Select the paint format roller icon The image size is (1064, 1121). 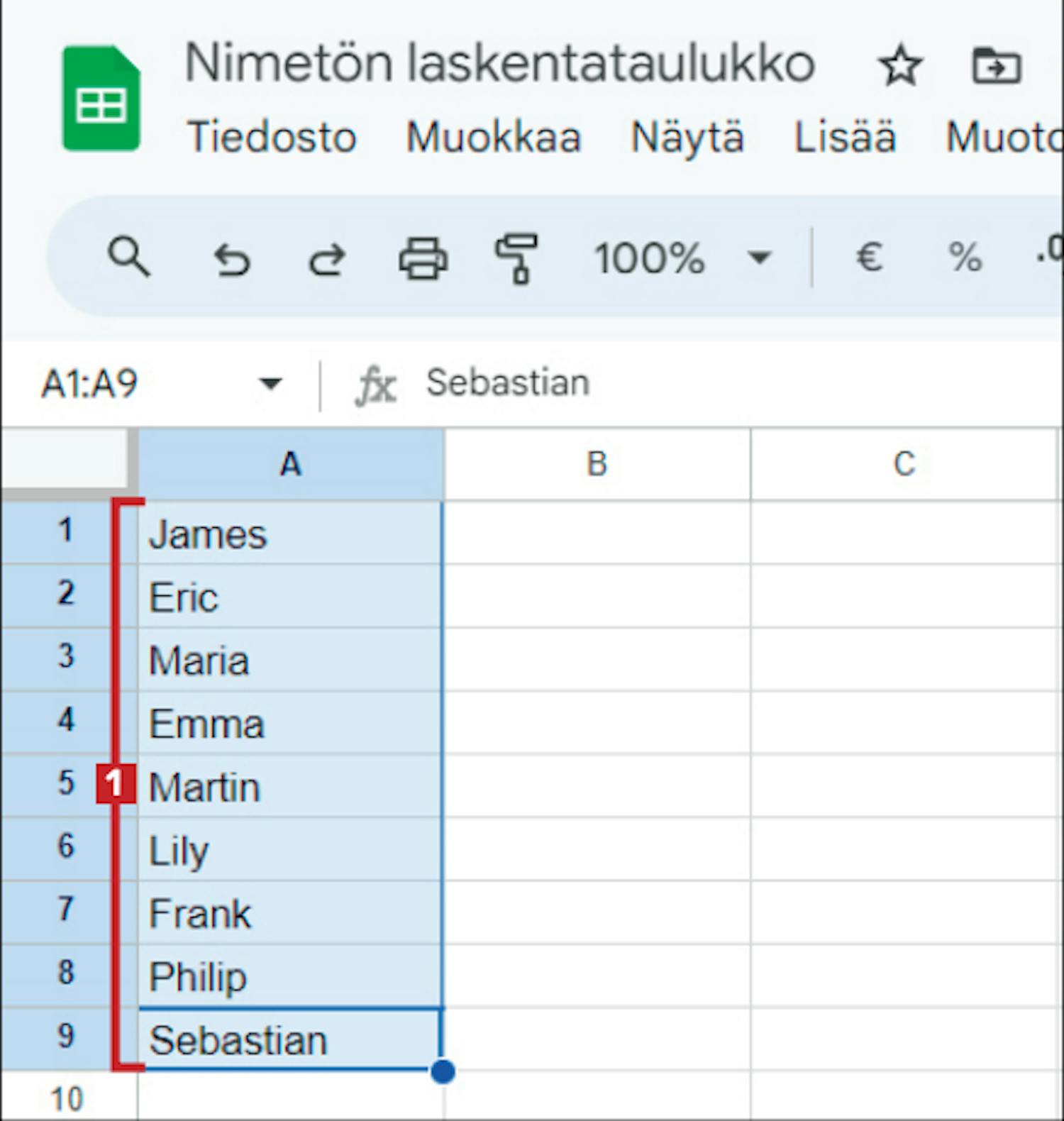[516, 258]
